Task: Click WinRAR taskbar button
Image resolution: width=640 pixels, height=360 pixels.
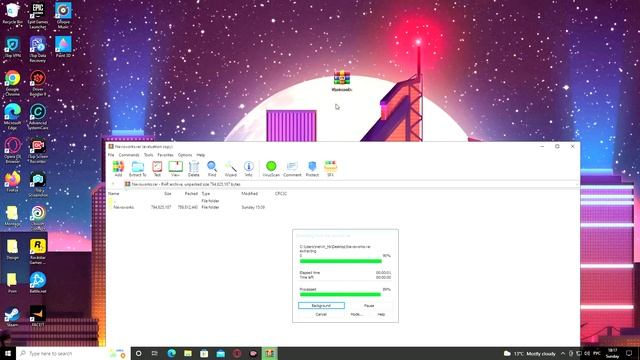Action: pos(269,353)
